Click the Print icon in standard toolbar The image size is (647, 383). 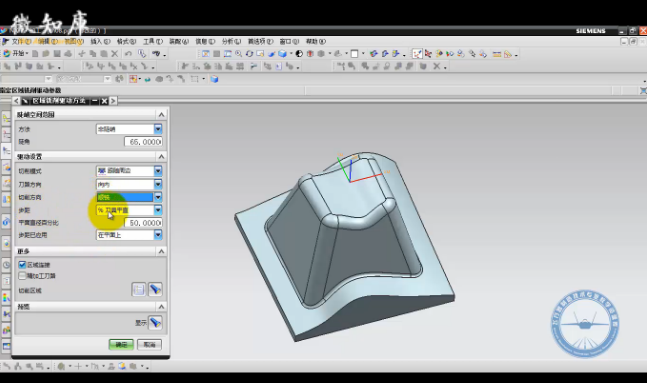point(68,54)
